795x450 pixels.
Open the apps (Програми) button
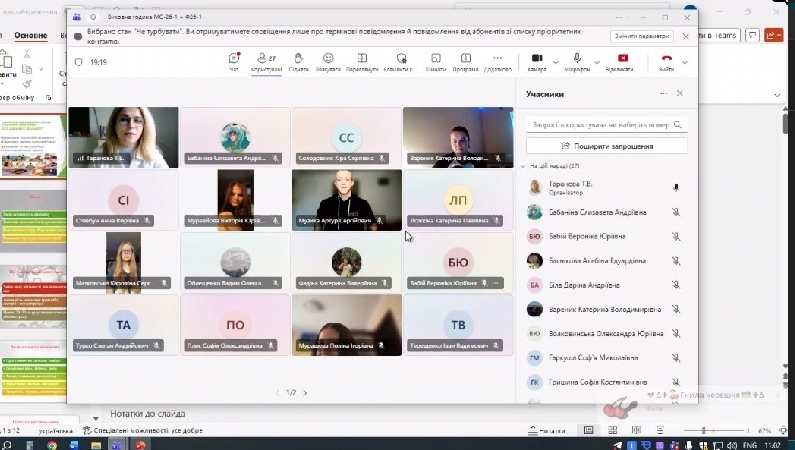[x=465, y=62]
